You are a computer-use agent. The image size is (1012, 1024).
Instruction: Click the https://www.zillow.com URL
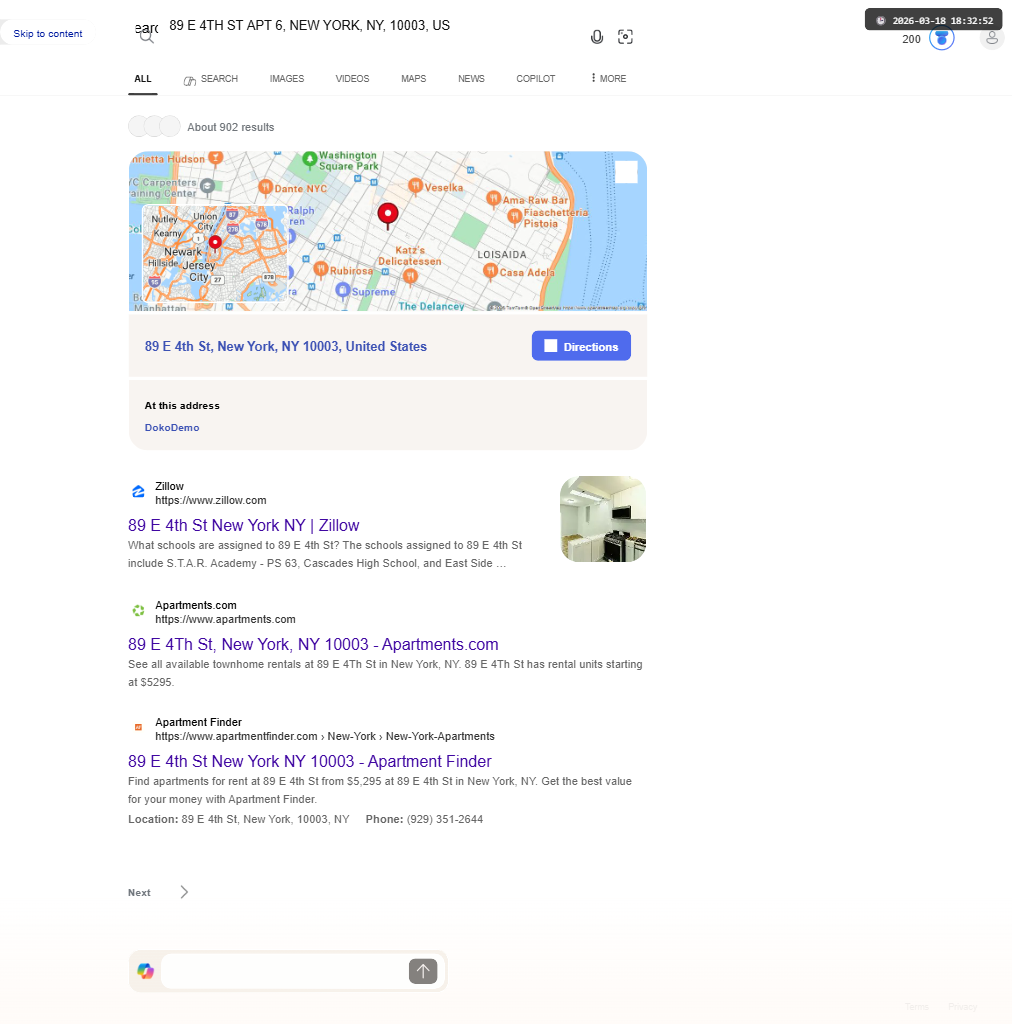pyautogui.click(x=210, y=500)
